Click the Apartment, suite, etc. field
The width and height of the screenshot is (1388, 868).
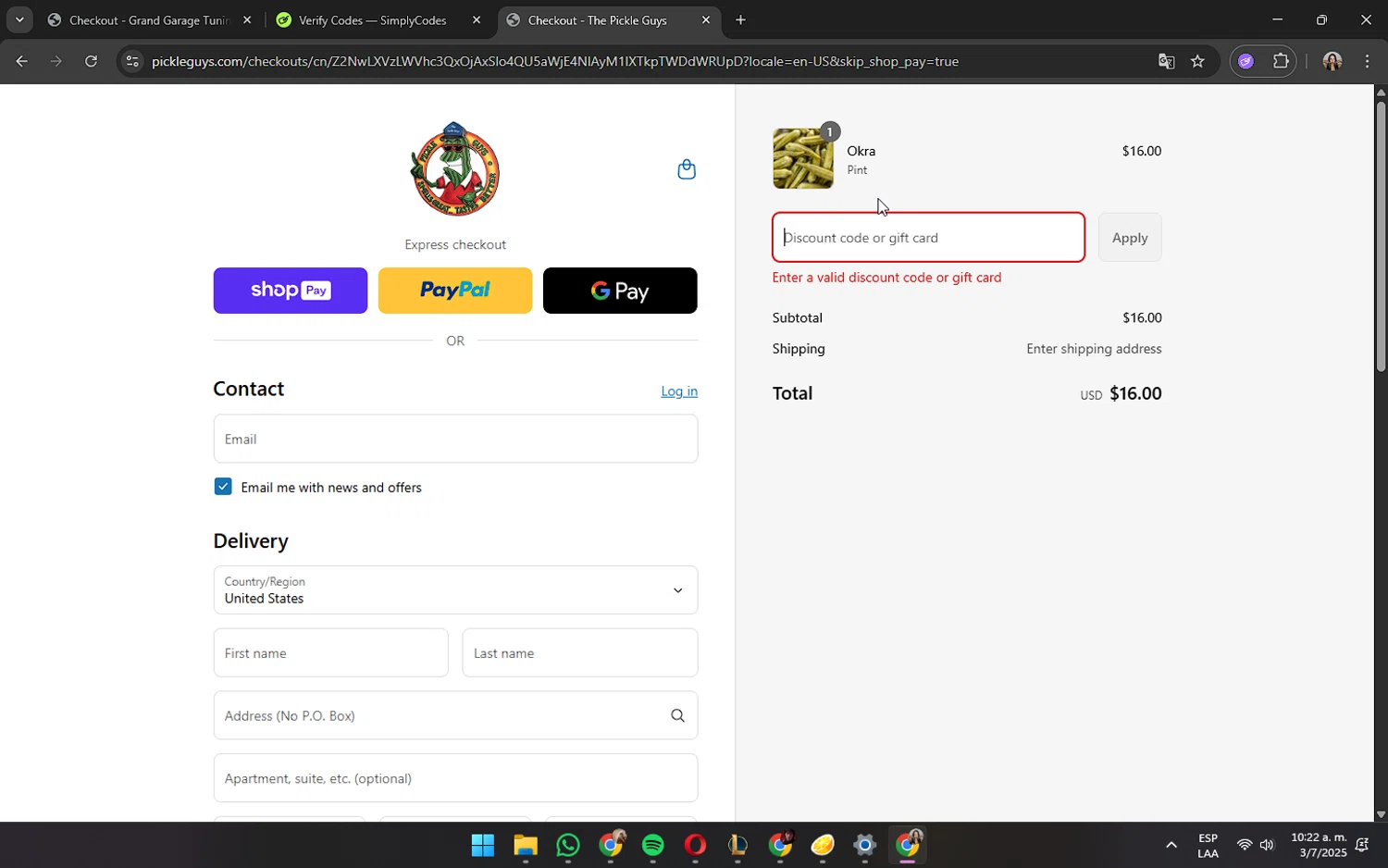(x=455, y=778)
